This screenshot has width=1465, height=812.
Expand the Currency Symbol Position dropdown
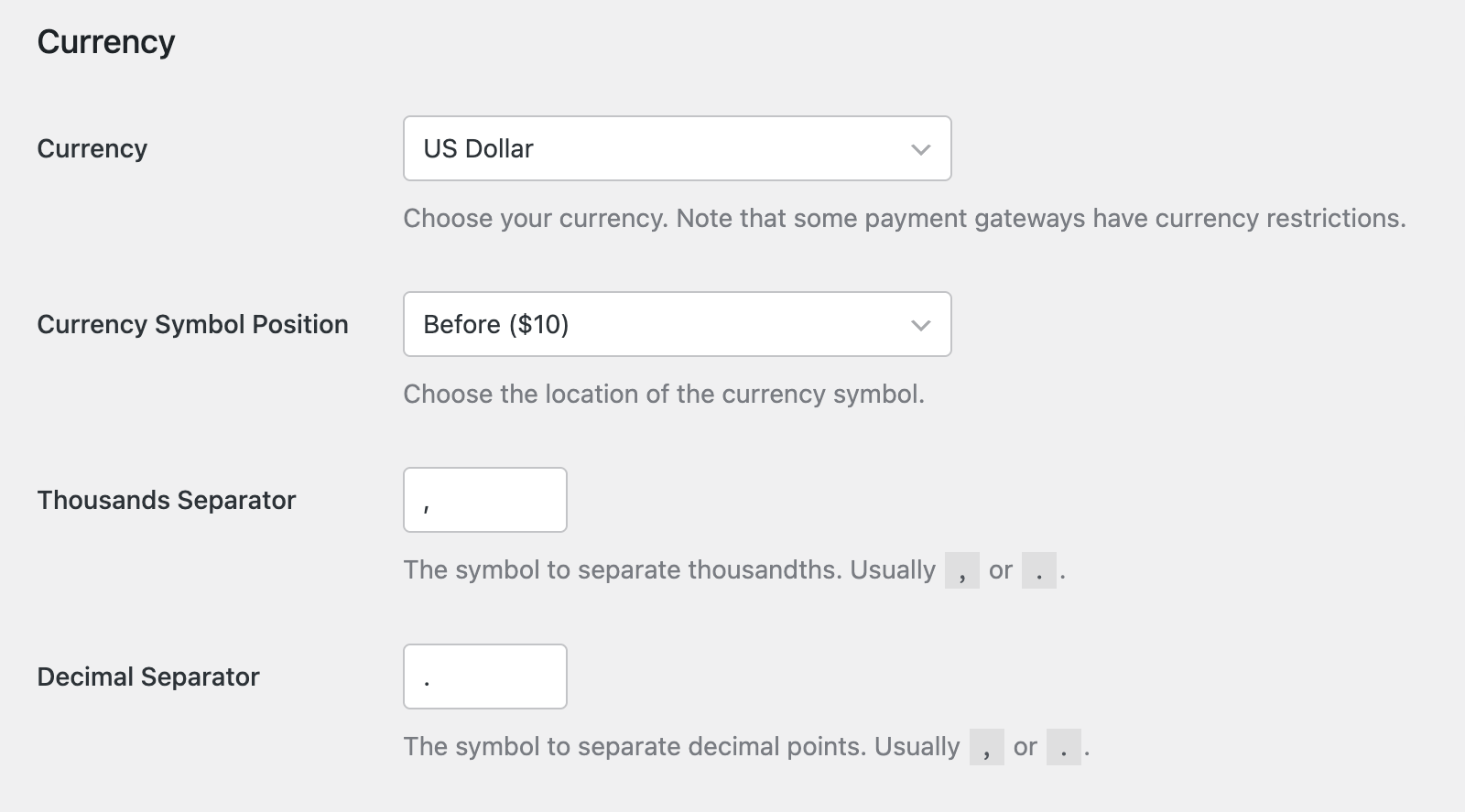click(677, 324)
